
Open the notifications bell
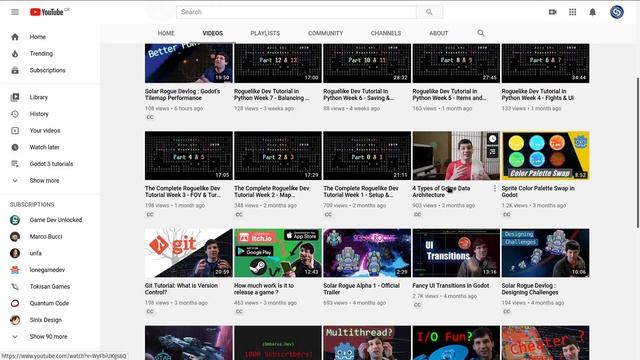pyautogui.click(x=592, y=12)
